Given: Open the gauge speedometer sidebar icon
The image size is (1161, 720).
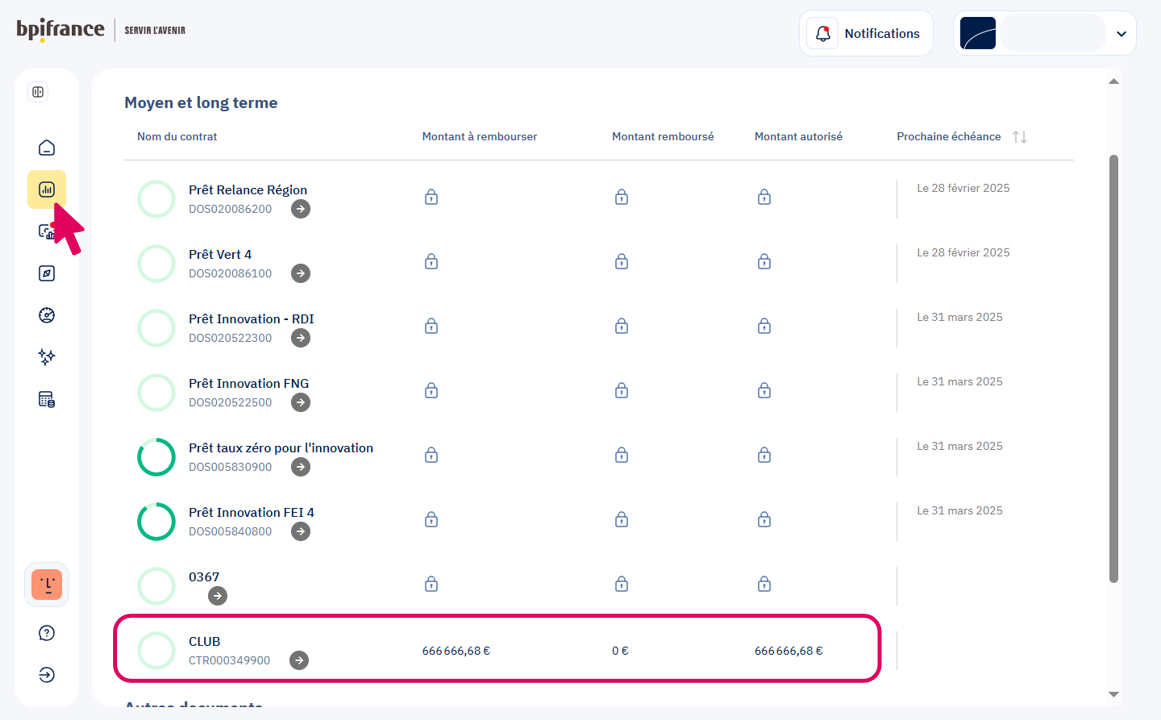Looking at the screenshot, I should point(46,315).
